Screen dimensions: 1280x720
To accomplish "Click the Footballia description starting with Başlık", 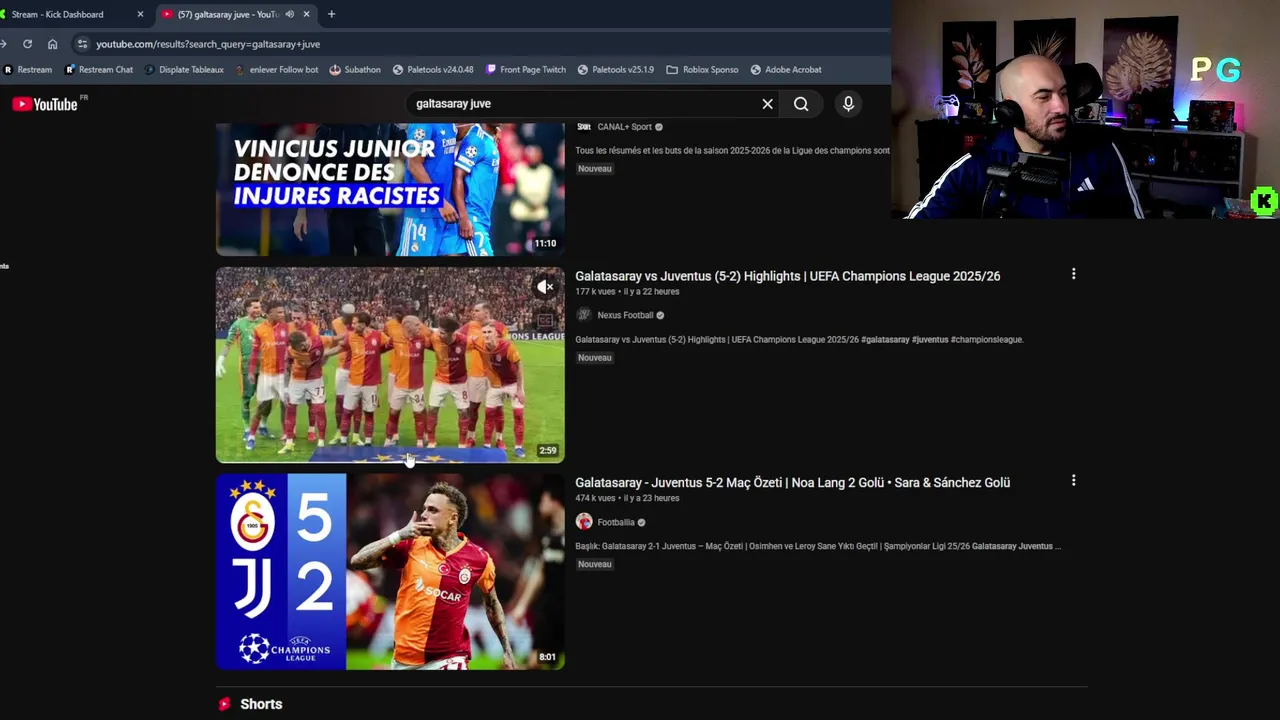I will [x=818, y=546].
